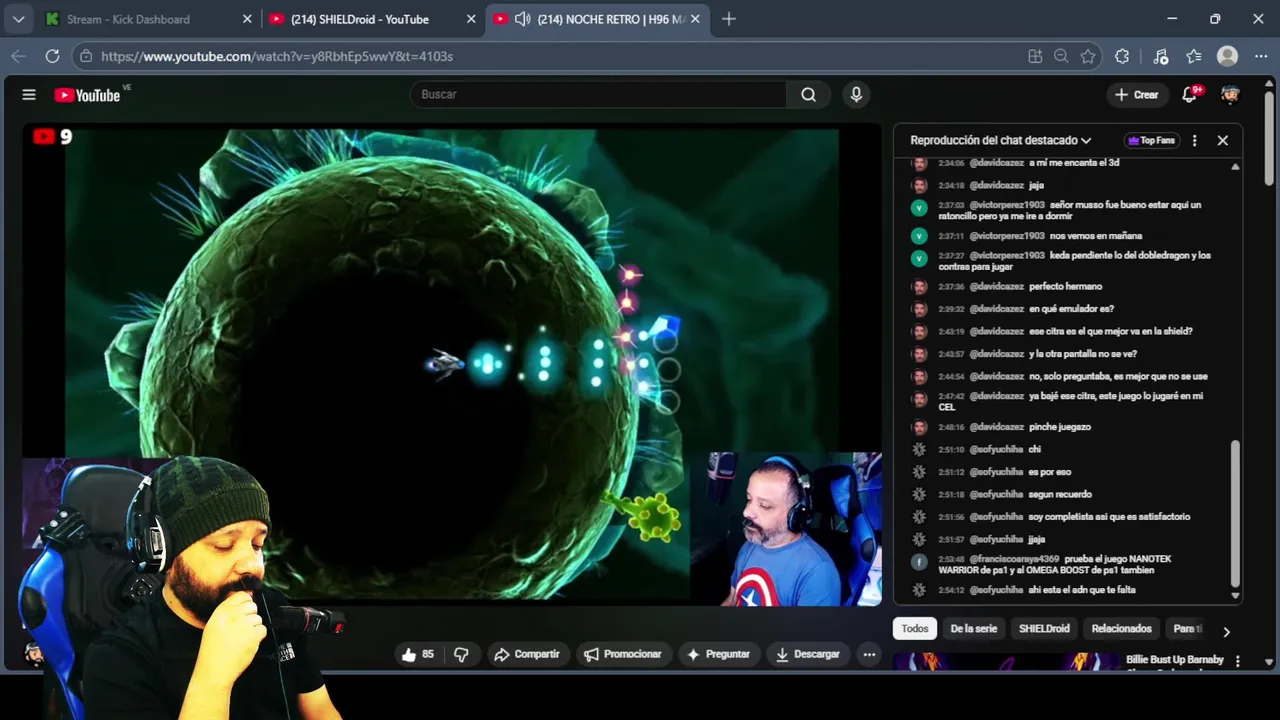Viewport: 1280px width, 720px height.
Task: Open the Billie Bust Up Barnaby video
Action: [1174, 660]
